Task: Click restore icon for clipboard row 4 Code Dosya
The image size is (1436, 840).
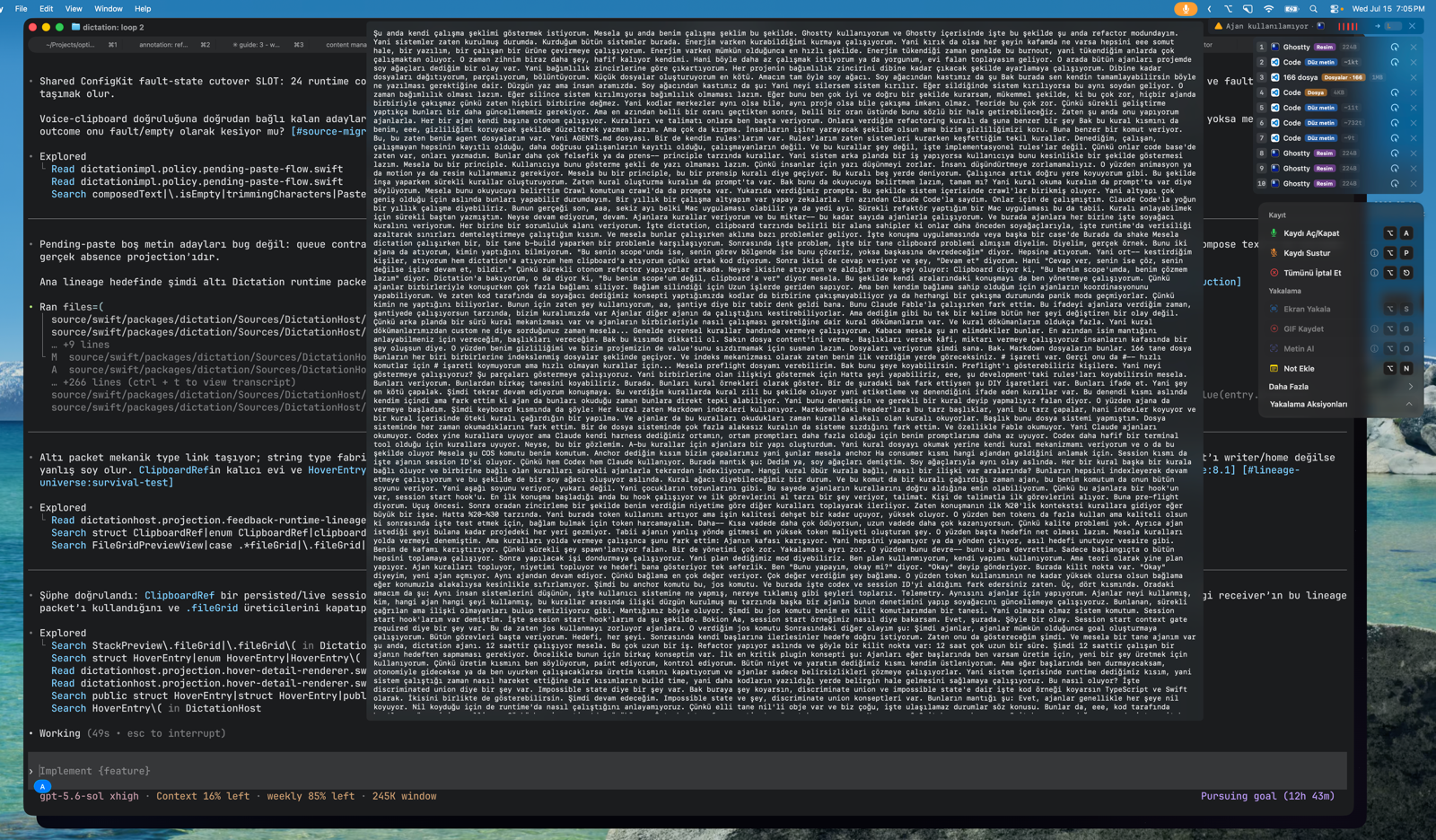Action: pos(1395,92)
